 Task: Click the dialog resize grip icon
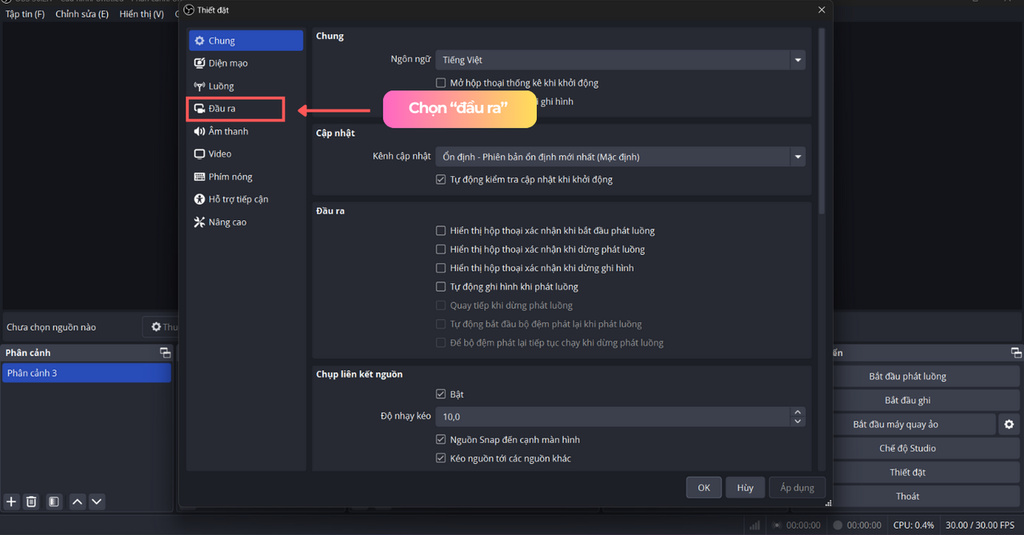828,503
